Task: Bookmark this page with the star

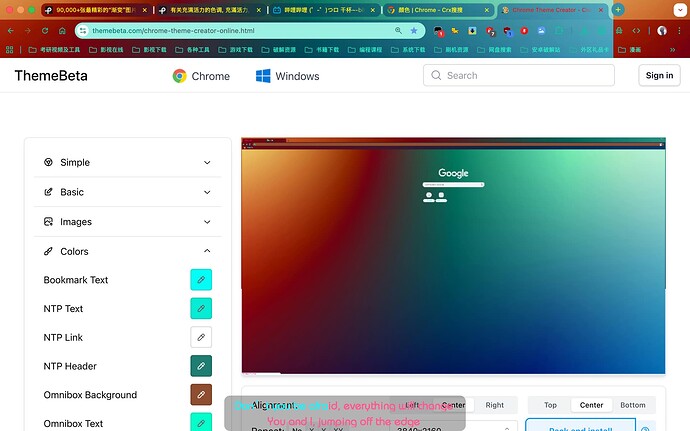Action: [414, 30]
